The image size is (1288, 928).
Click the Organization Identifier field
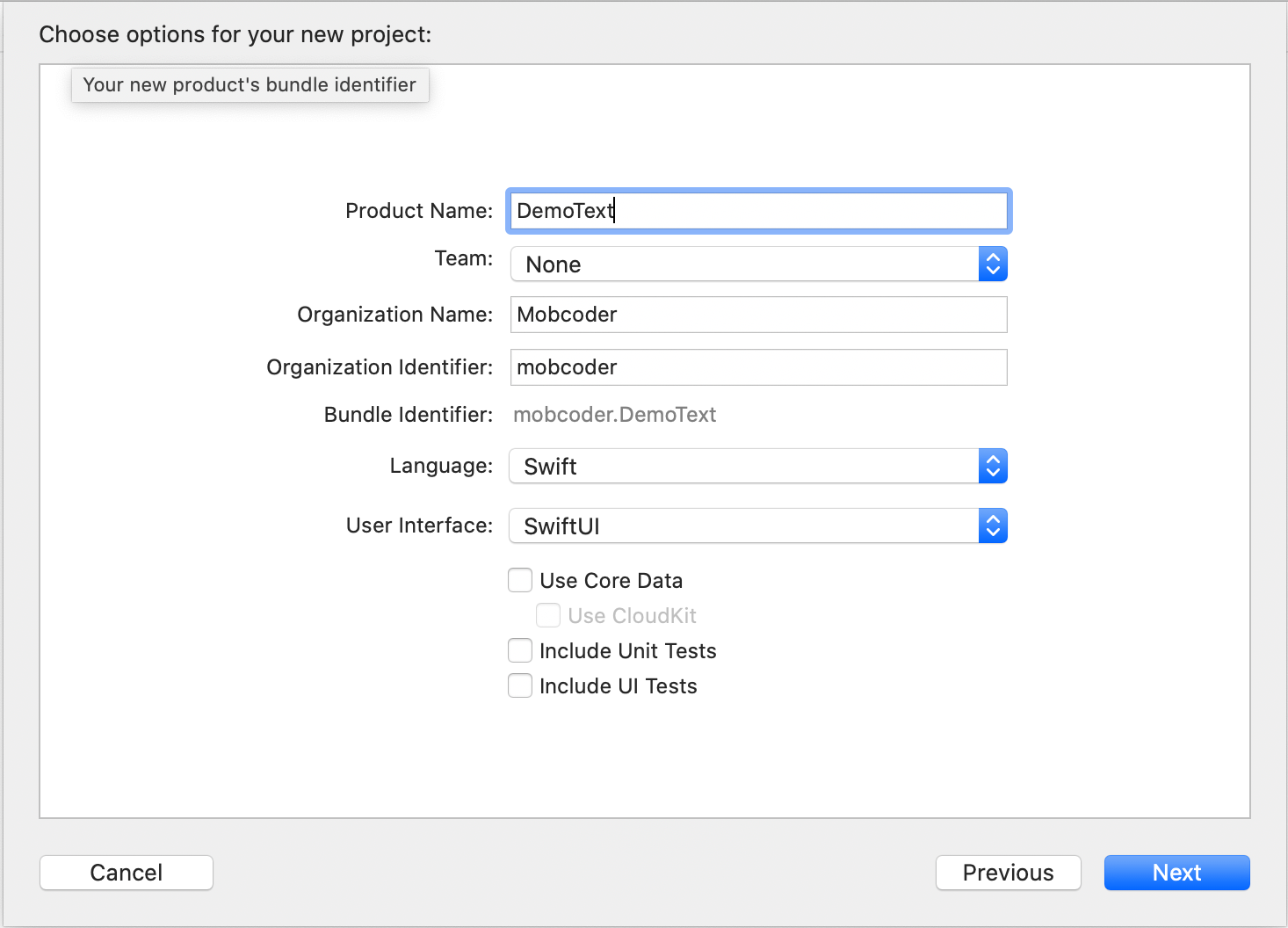tap(758, 367)
